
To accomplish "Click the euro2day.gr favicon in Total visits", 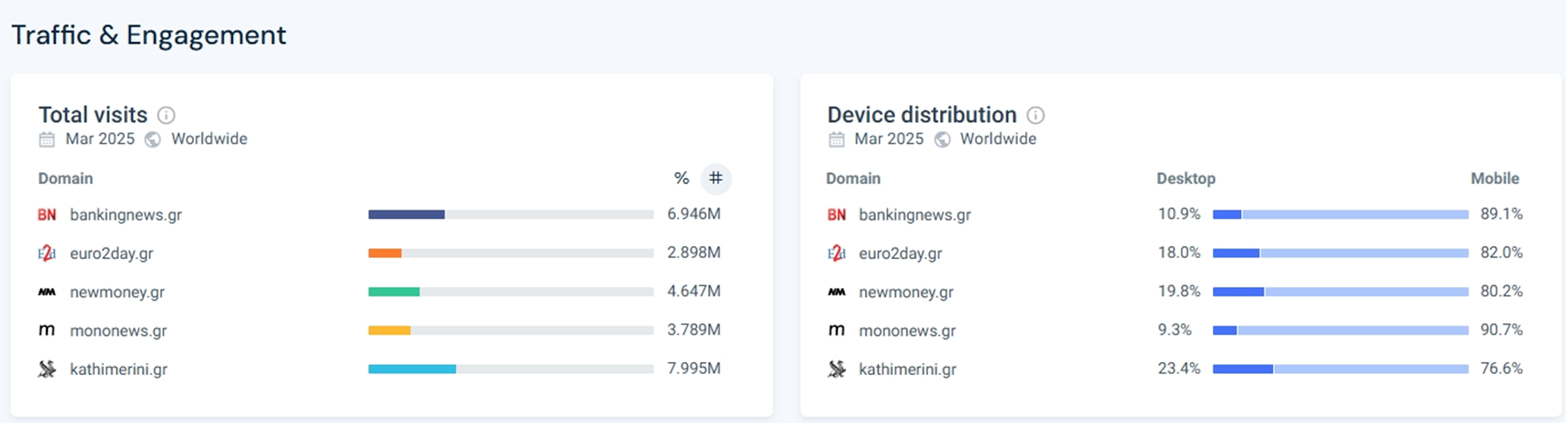I will click(x=47, y=254).
